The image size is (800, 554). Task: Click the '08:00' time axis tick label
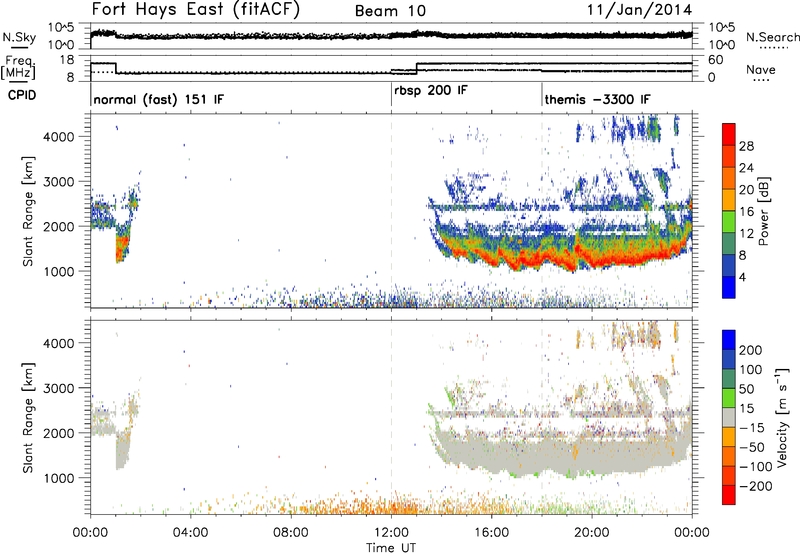(291, 533)
